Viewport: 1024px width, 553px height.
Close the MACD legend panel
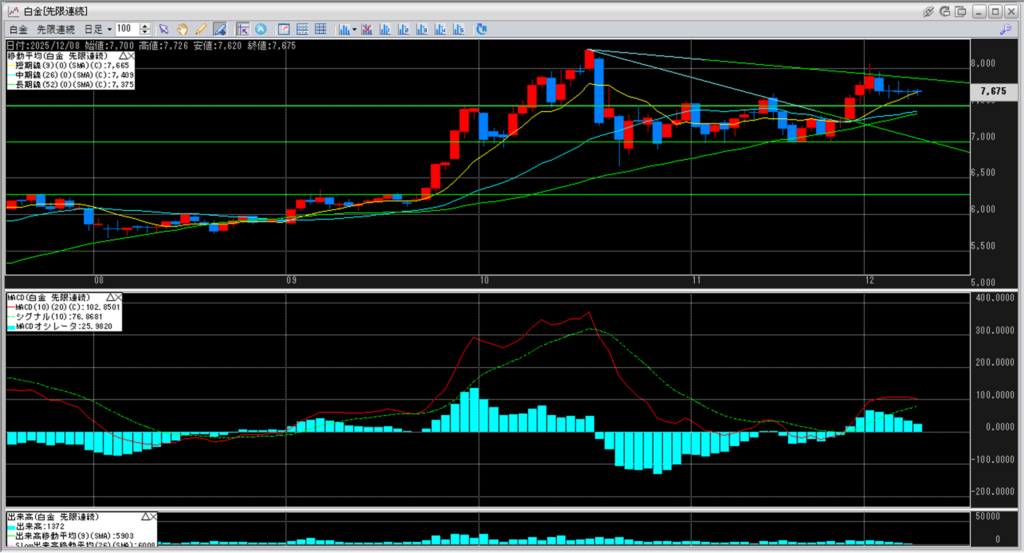point(117,298)
